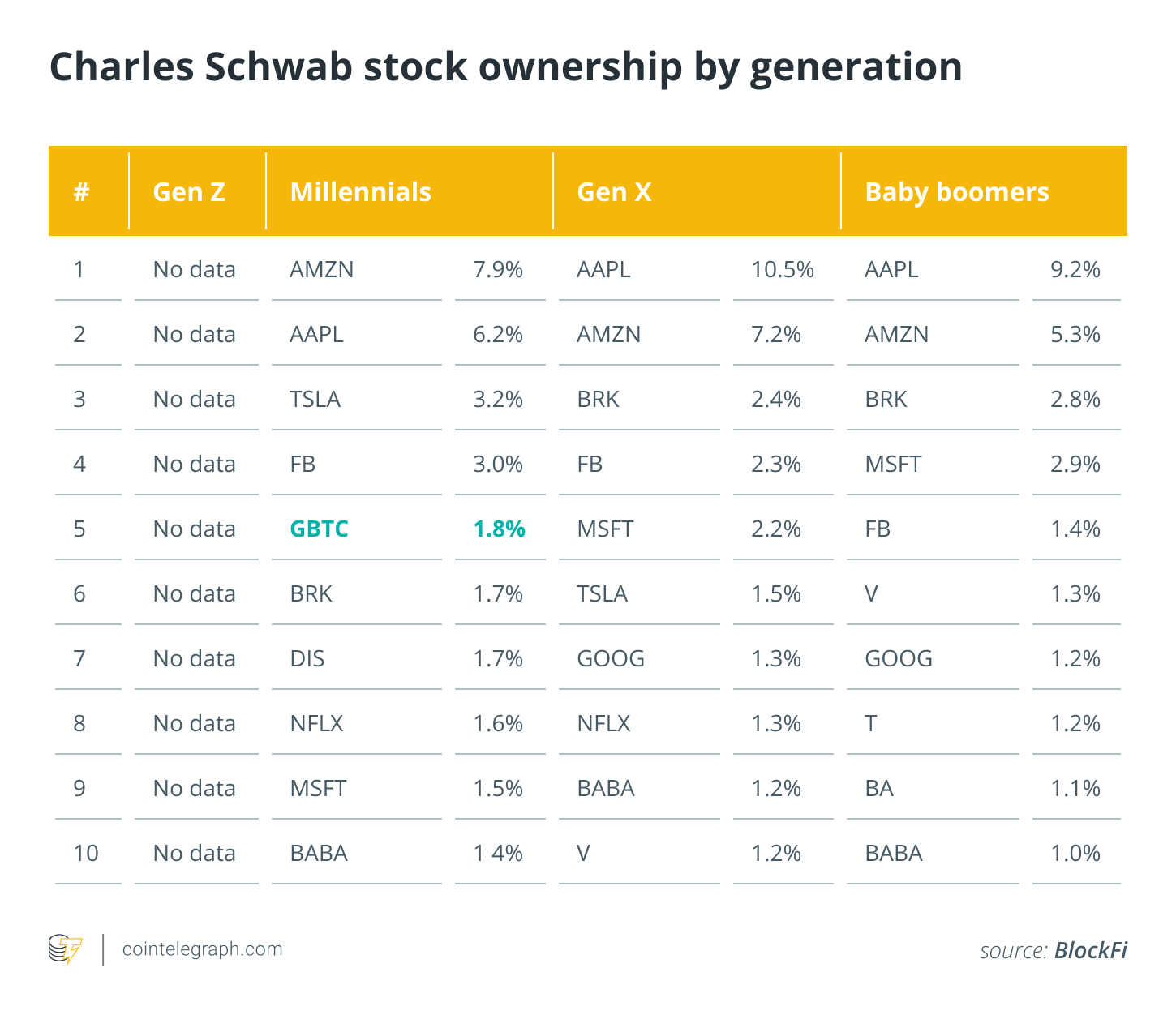Select AMZN in Millennials row 1

coord(322,269)
